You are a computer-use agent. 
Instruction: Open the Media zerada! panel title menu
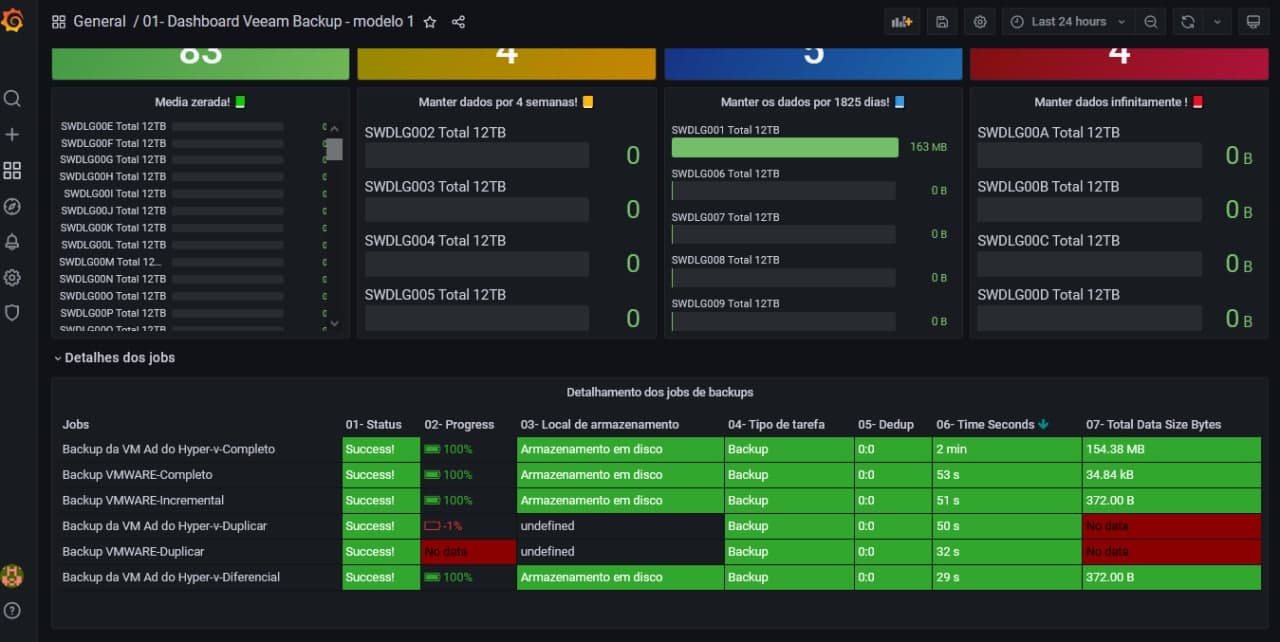click(199, 102)
